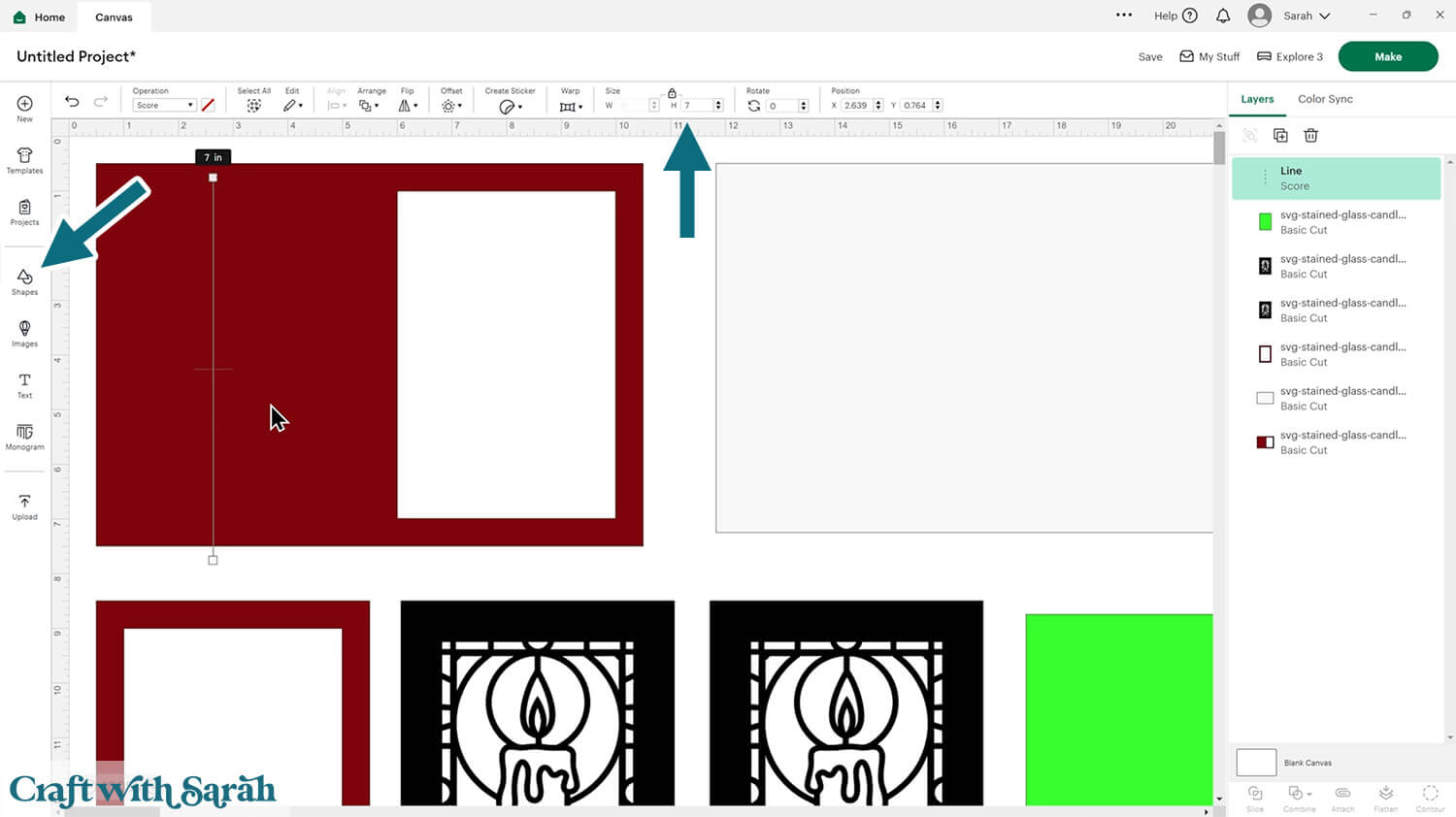This screenshot has width=1456, height=817.
Task: Switch to the Canvas tab
Action: tap(114, 16)
